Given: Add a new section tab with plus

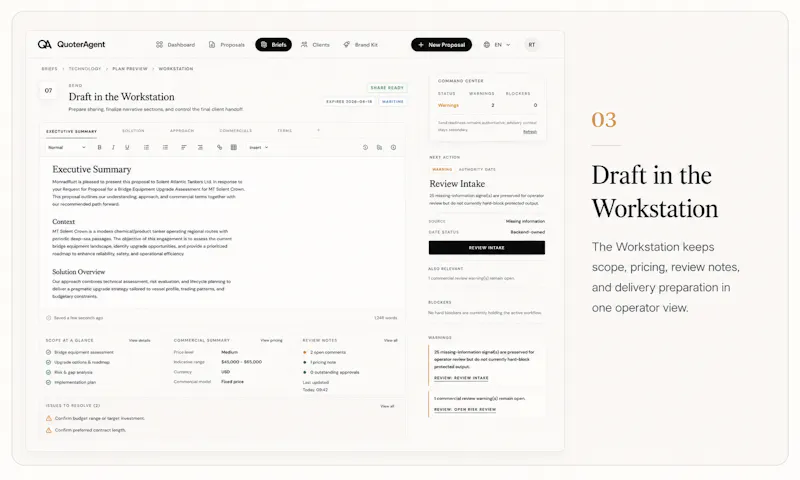Looking at the screenshot, I should [318, 131].
